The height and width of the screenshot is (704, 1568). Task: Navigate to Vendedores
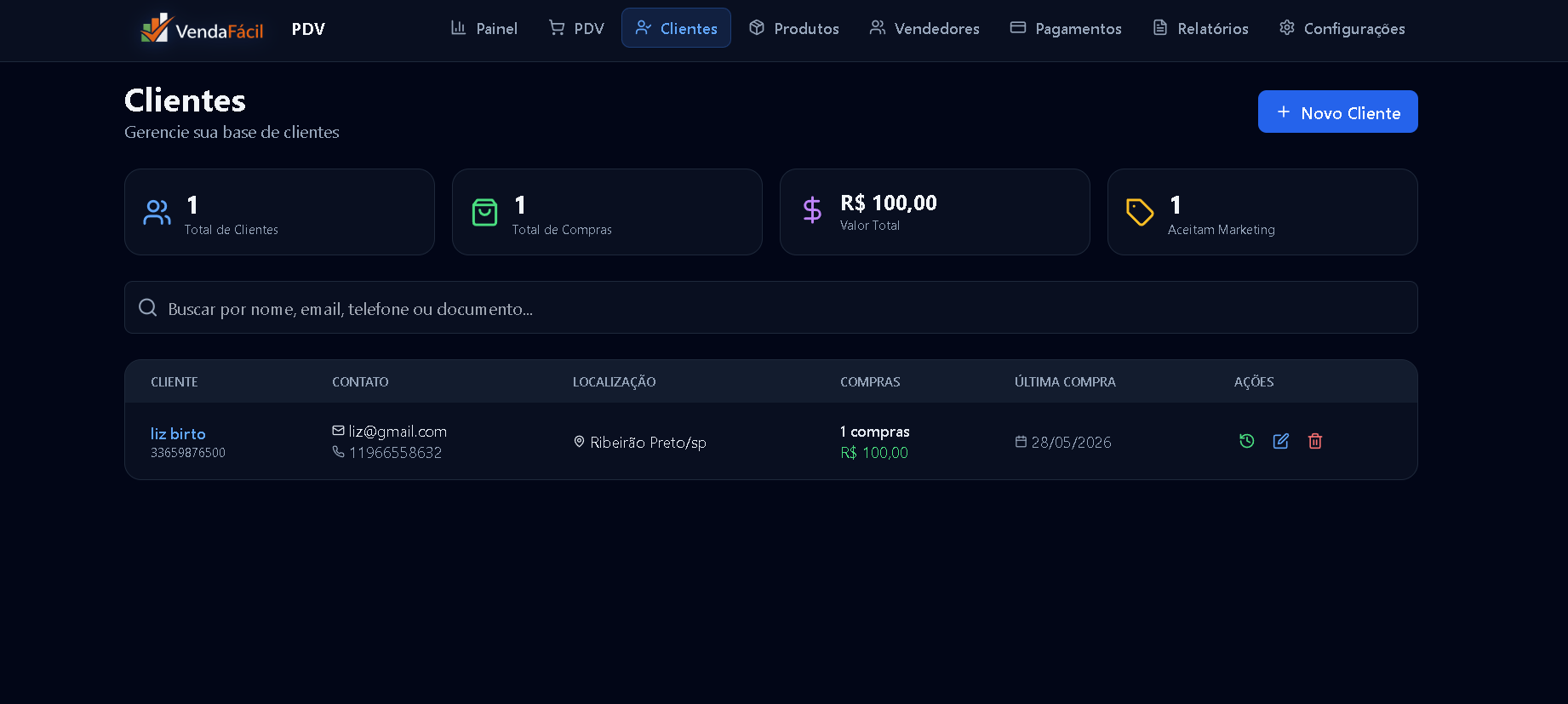pyautogui.click(x=924, y=28)
